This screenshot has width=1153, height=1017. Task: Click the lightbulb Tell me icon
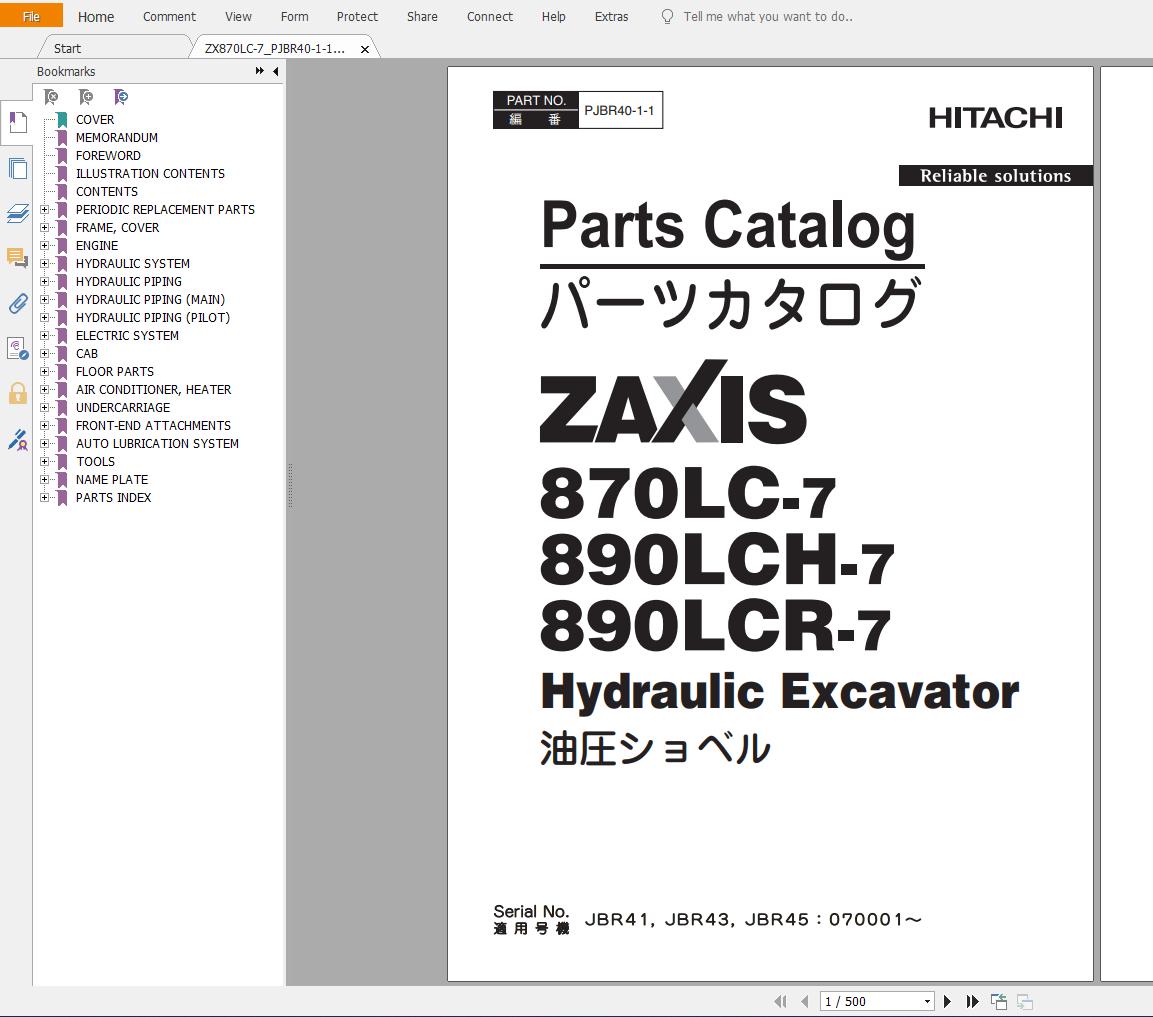pyautogui.click(x=667, y=16)
